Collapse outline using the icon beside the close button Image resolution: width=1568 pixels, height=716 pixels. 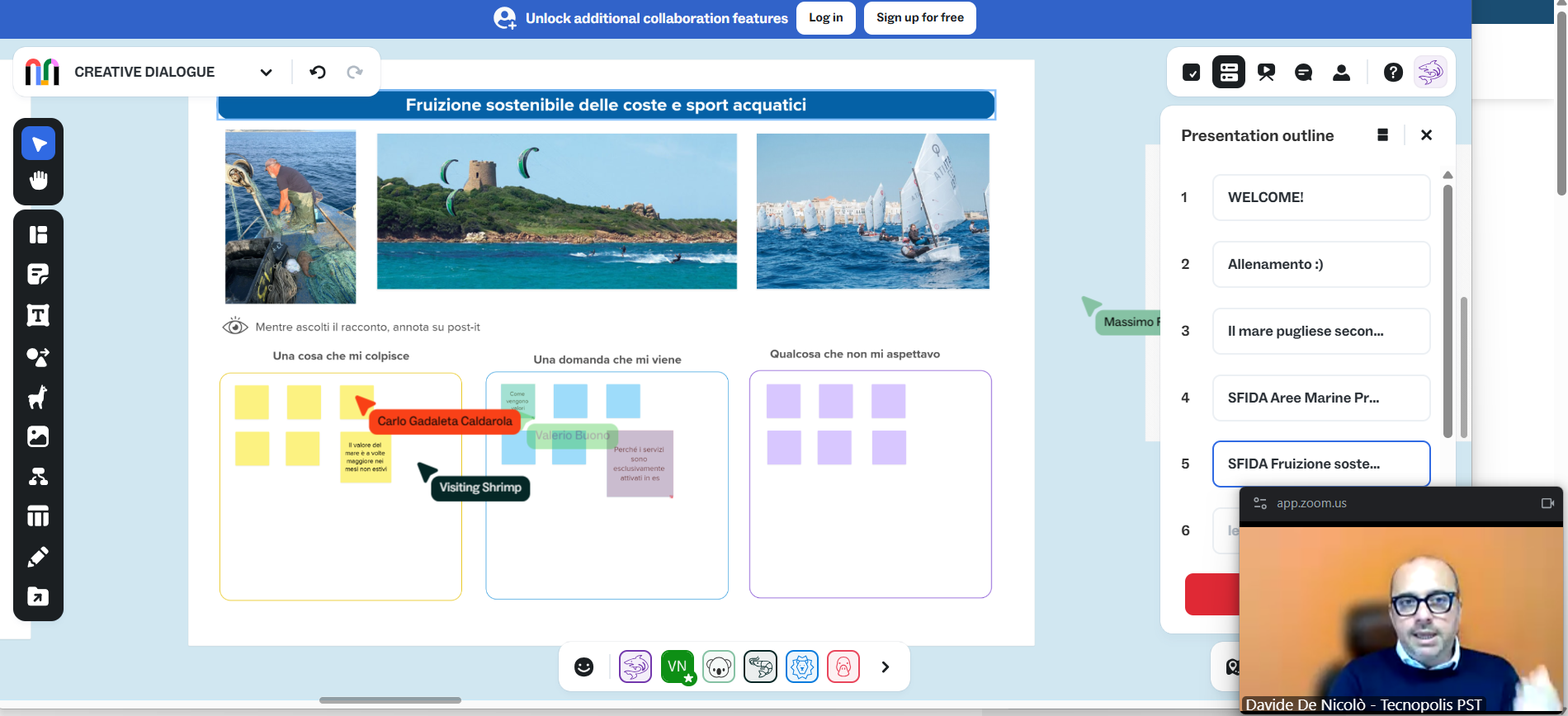point(1382,135)
